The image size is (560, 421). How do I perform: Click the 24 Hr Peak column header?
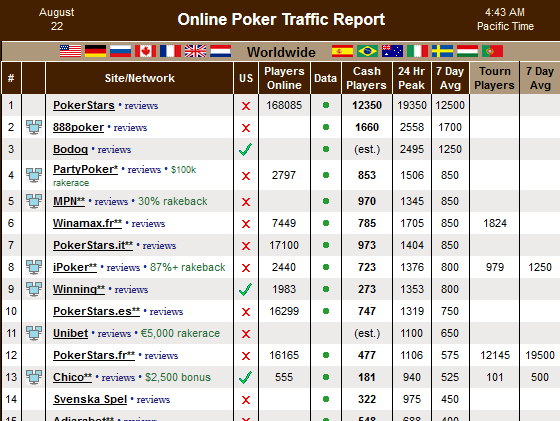tap(412, 78)
